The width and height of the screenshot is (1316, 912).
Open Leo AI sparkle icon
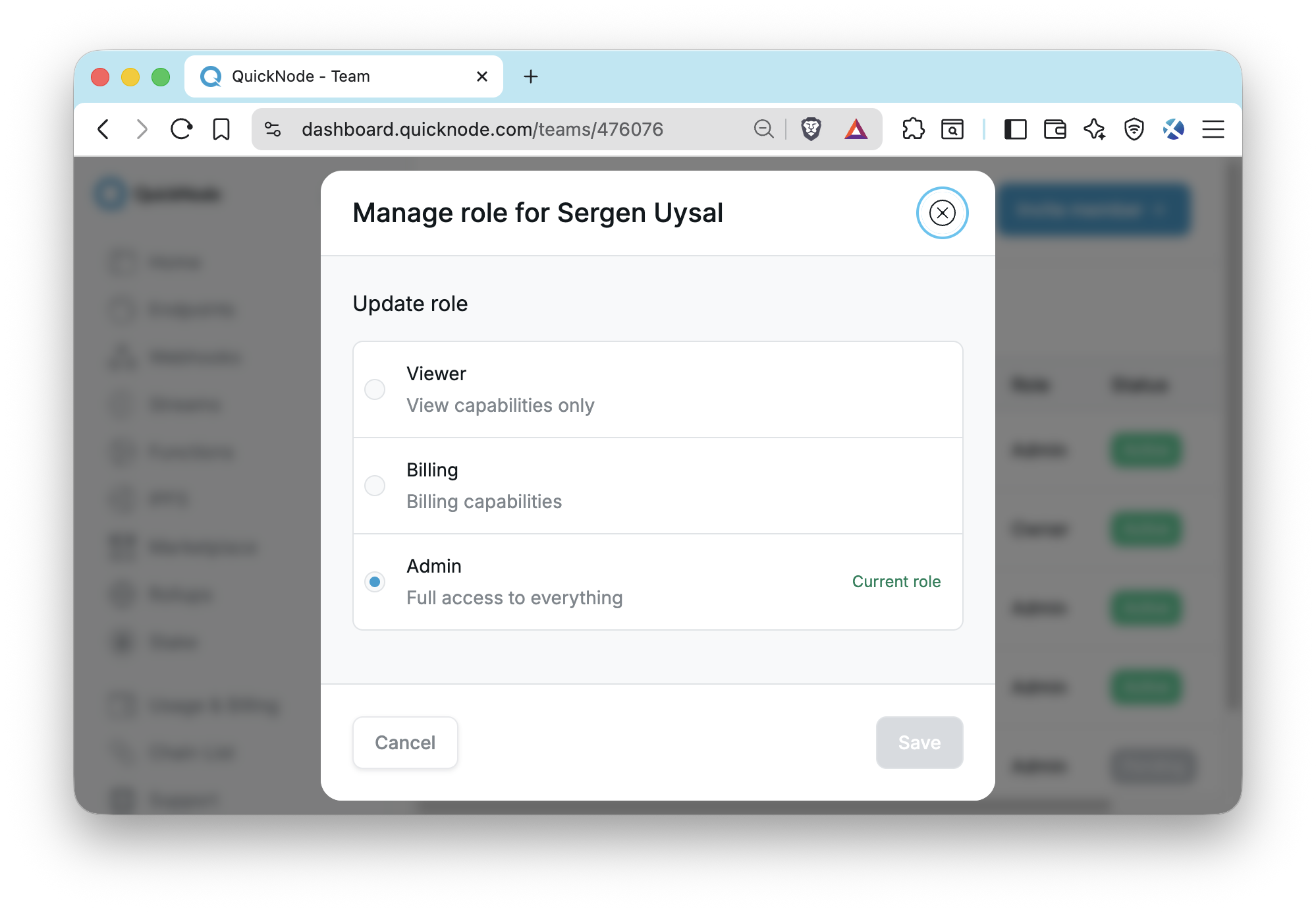[x=1094, y=129]
